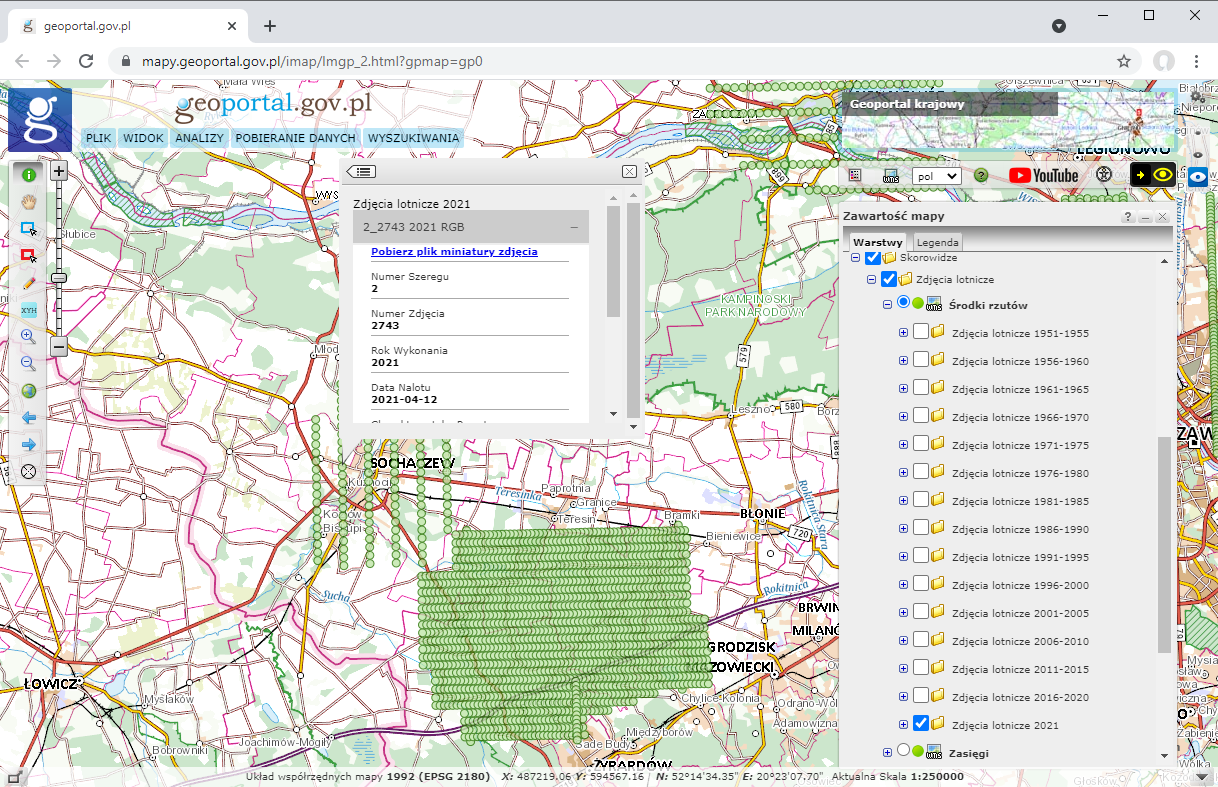Expand Zdjęcia lotnicze 2021 node
The image size is (1218, 787).
pyautogui.click(x=903, y=725)
